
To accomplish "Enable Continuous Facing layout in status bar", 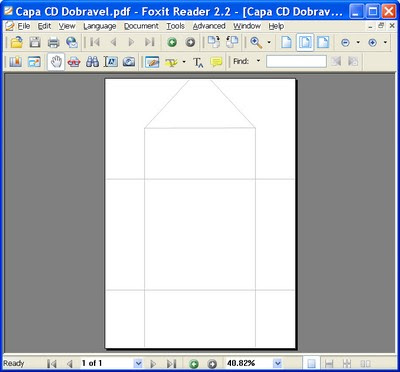I will pos(347,363).
